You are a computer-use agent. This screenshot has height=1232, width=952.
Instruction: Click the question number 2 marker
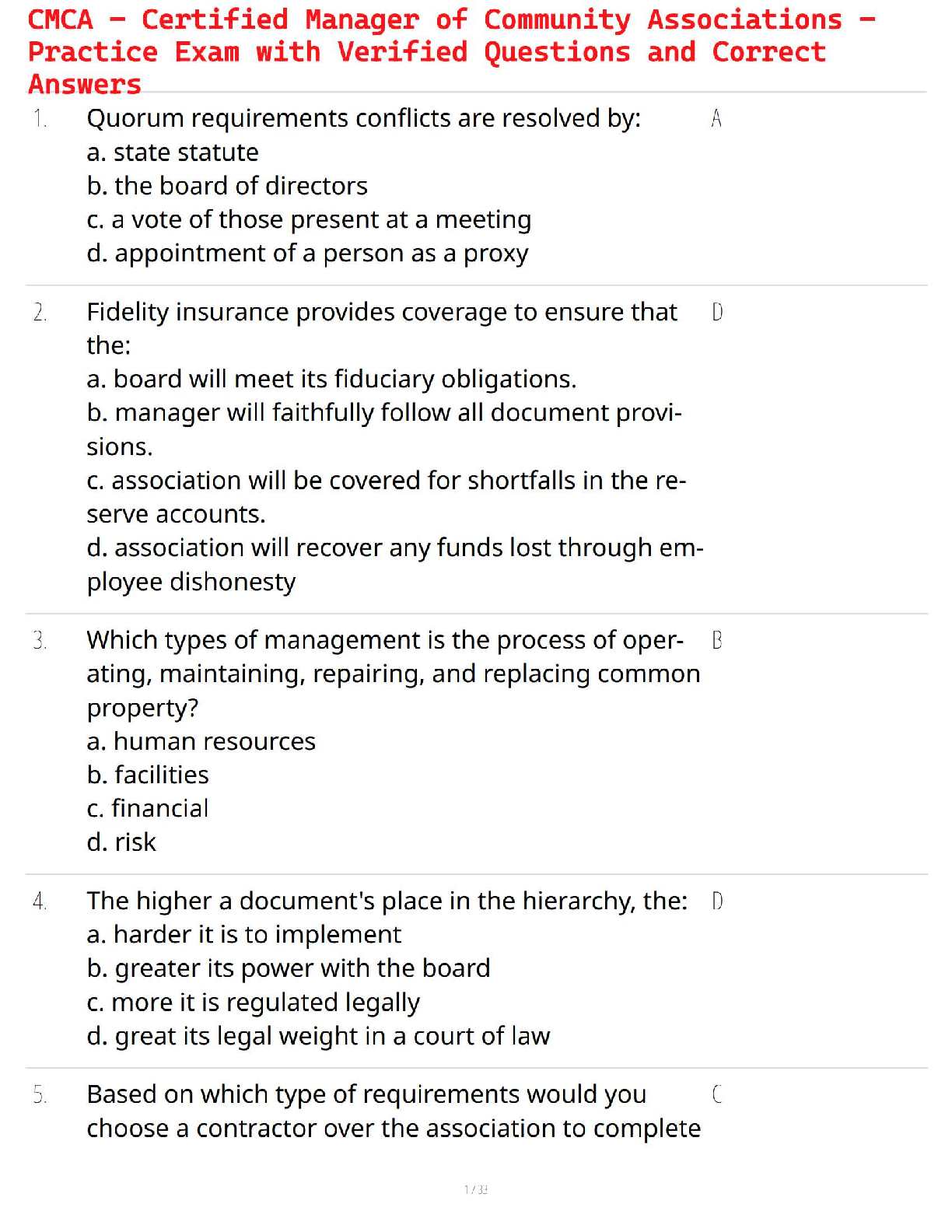40,313
